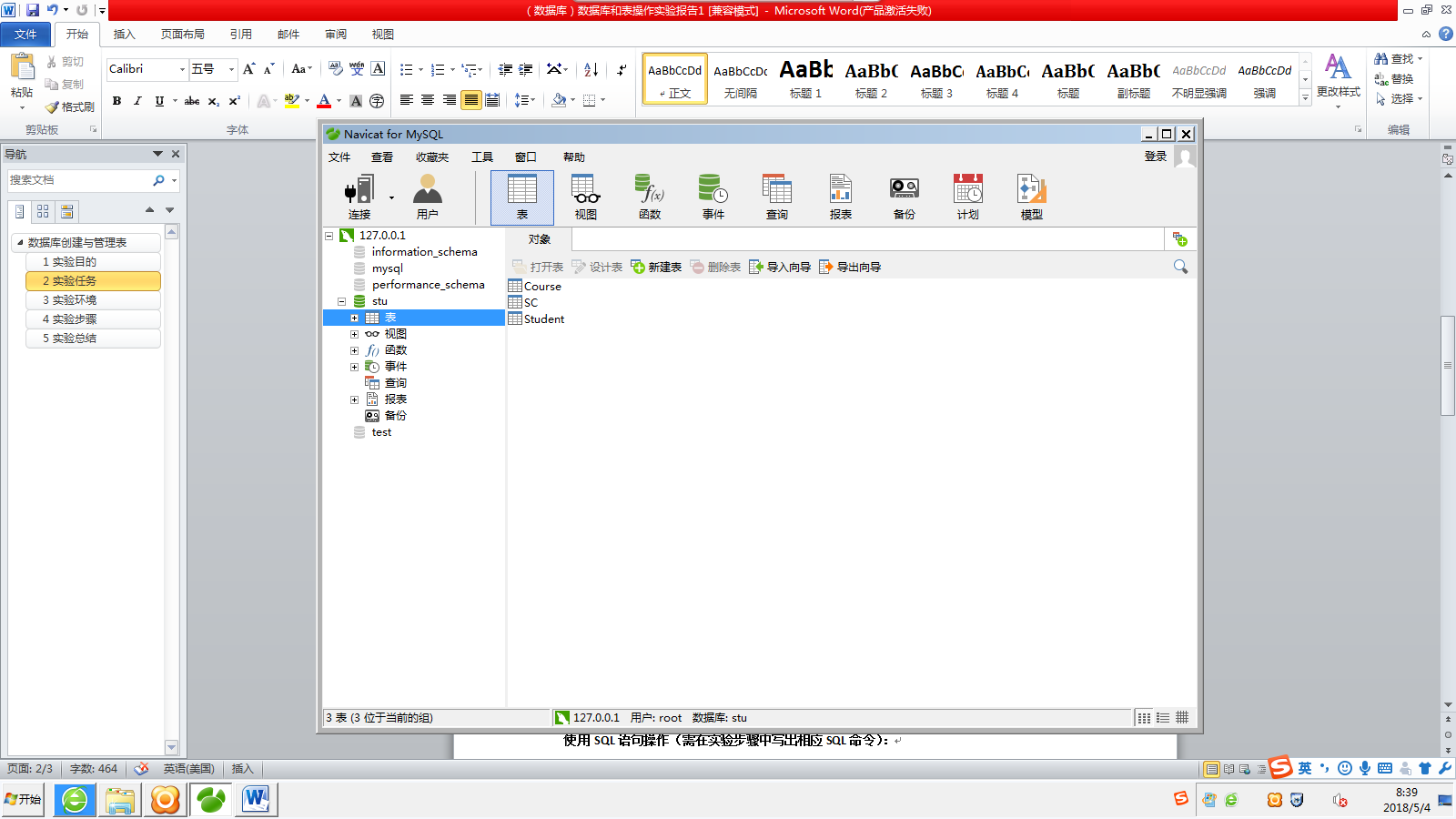Click Word Paste icon

coord(21,66)
